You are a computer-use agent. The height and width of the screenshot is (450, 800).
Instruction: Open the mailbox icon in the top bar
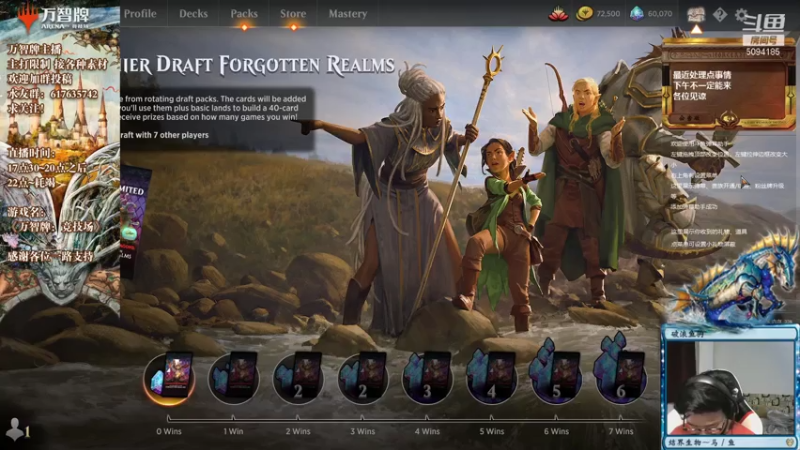click(695, 14)
